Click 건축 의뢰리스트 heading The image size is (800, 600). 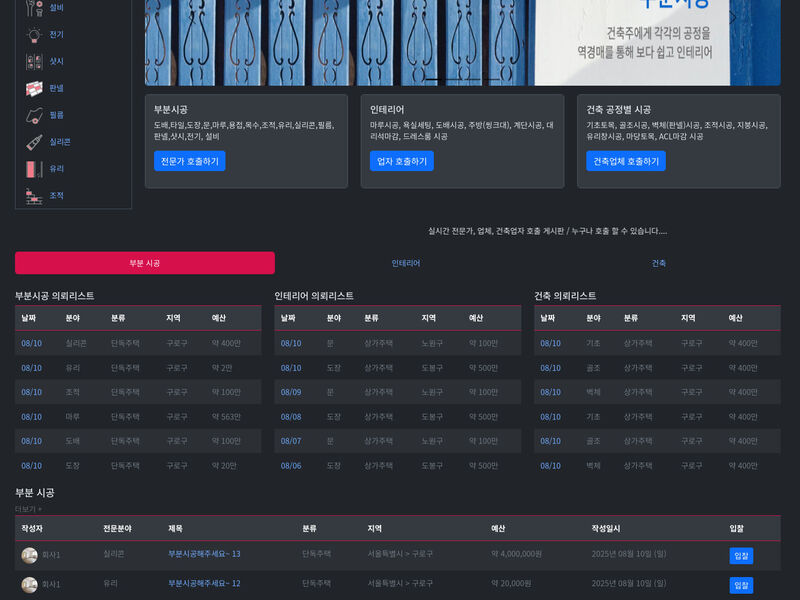click(565, 296)
